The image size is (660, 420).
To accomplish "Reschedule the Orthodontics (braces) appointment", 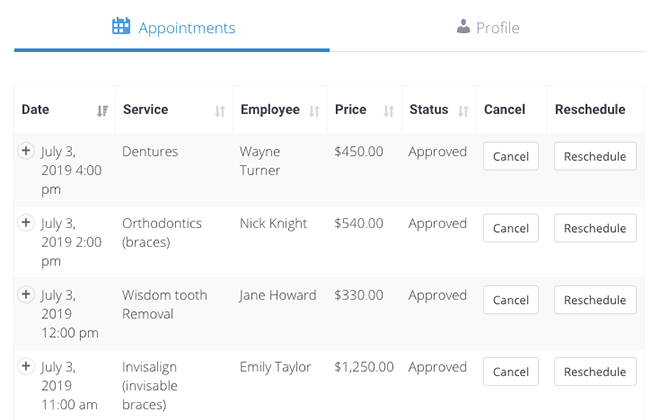I will click(x=595, y=228).
